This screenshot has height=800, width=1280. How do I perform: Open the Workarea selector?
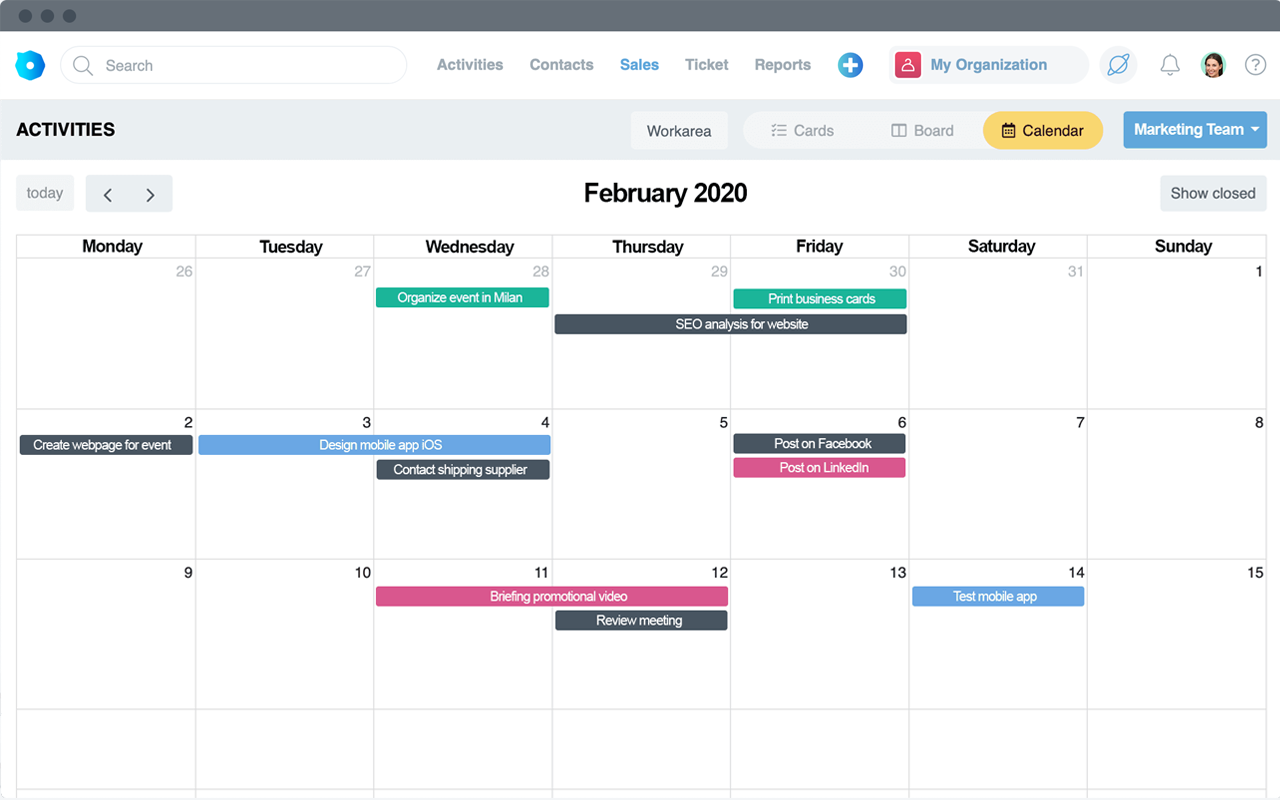pos(679,130)
